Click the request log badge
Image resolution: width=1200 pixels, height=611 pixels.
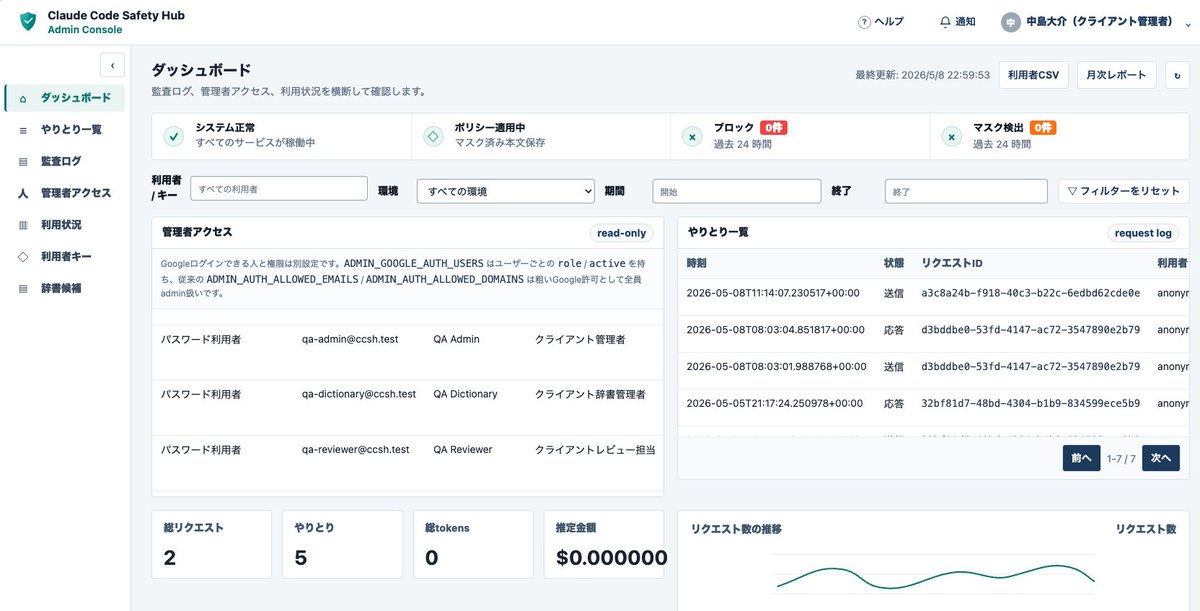[1143, 233]
